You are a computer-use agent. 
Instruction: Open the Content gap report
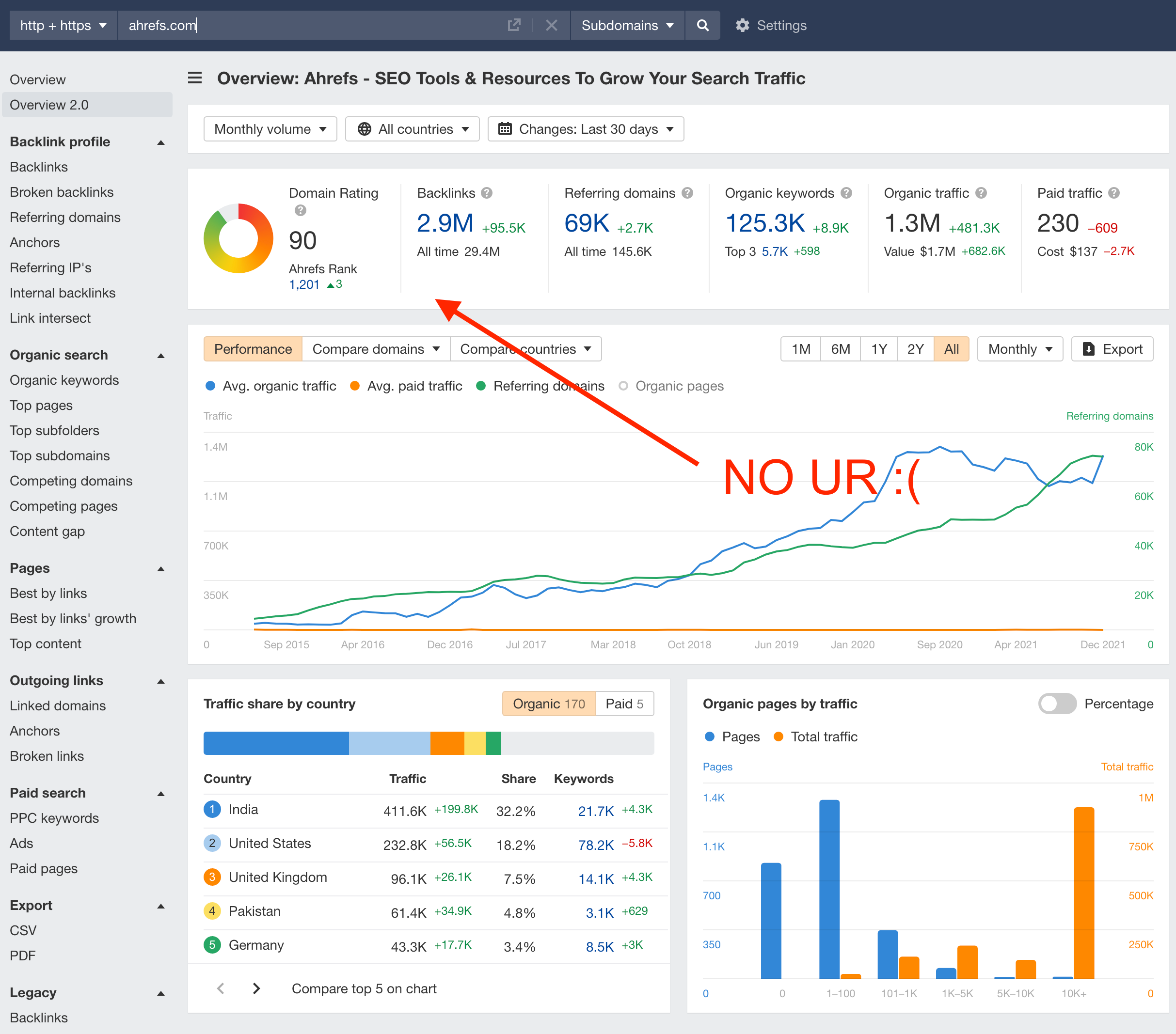point(47,532)
